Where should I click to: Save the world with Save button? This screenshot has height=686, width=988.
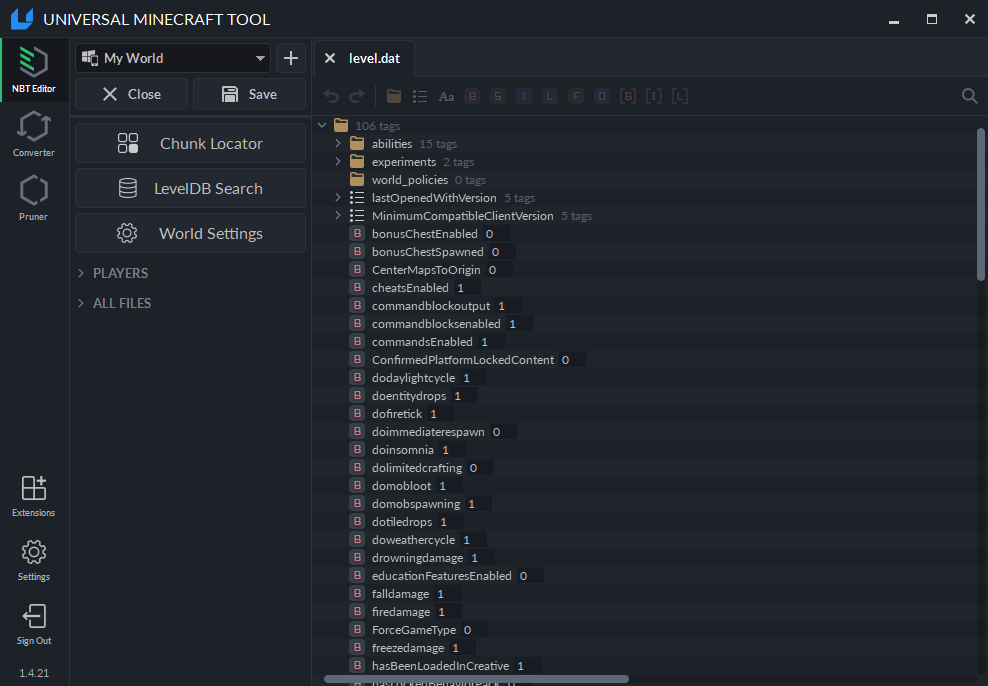pos(250,94)
